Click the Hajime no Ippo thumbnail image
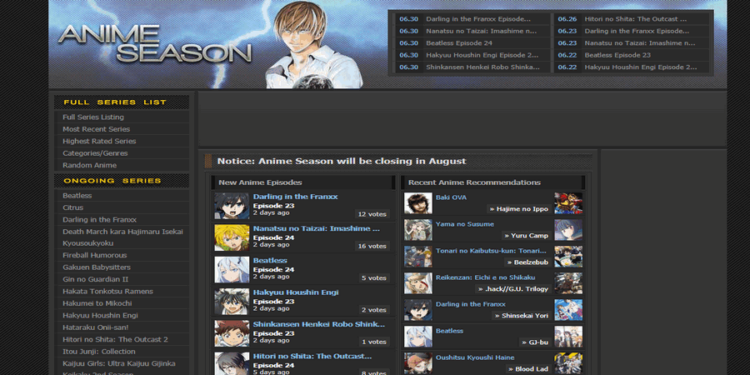The image size is (750, 375). [568, 203]
